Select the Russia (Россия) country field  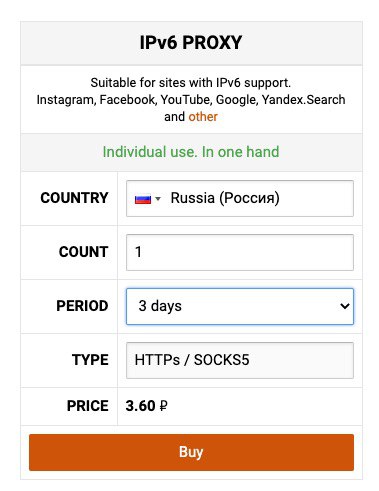240,198
